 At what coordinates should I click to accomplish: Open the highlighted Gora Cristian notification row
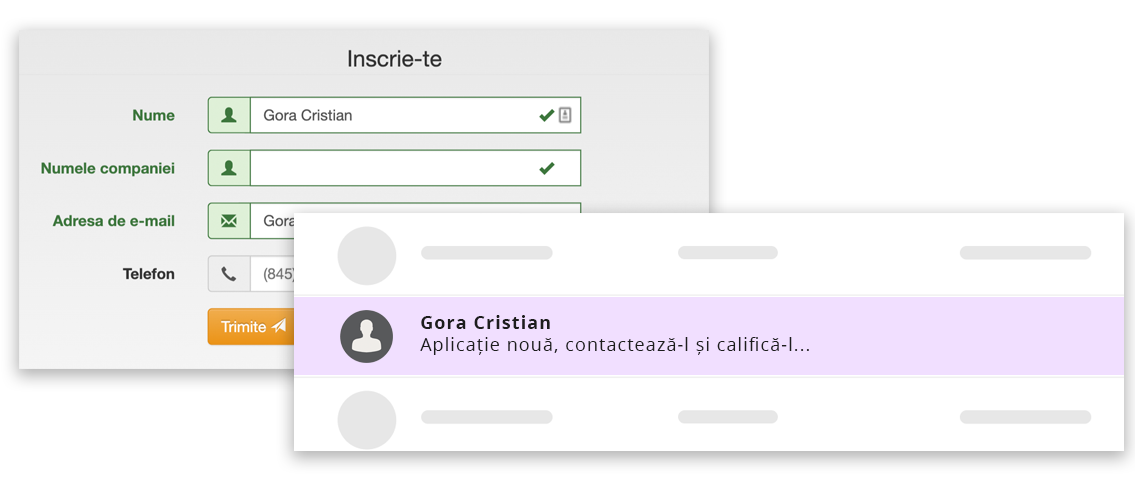(x=709, y=336)
